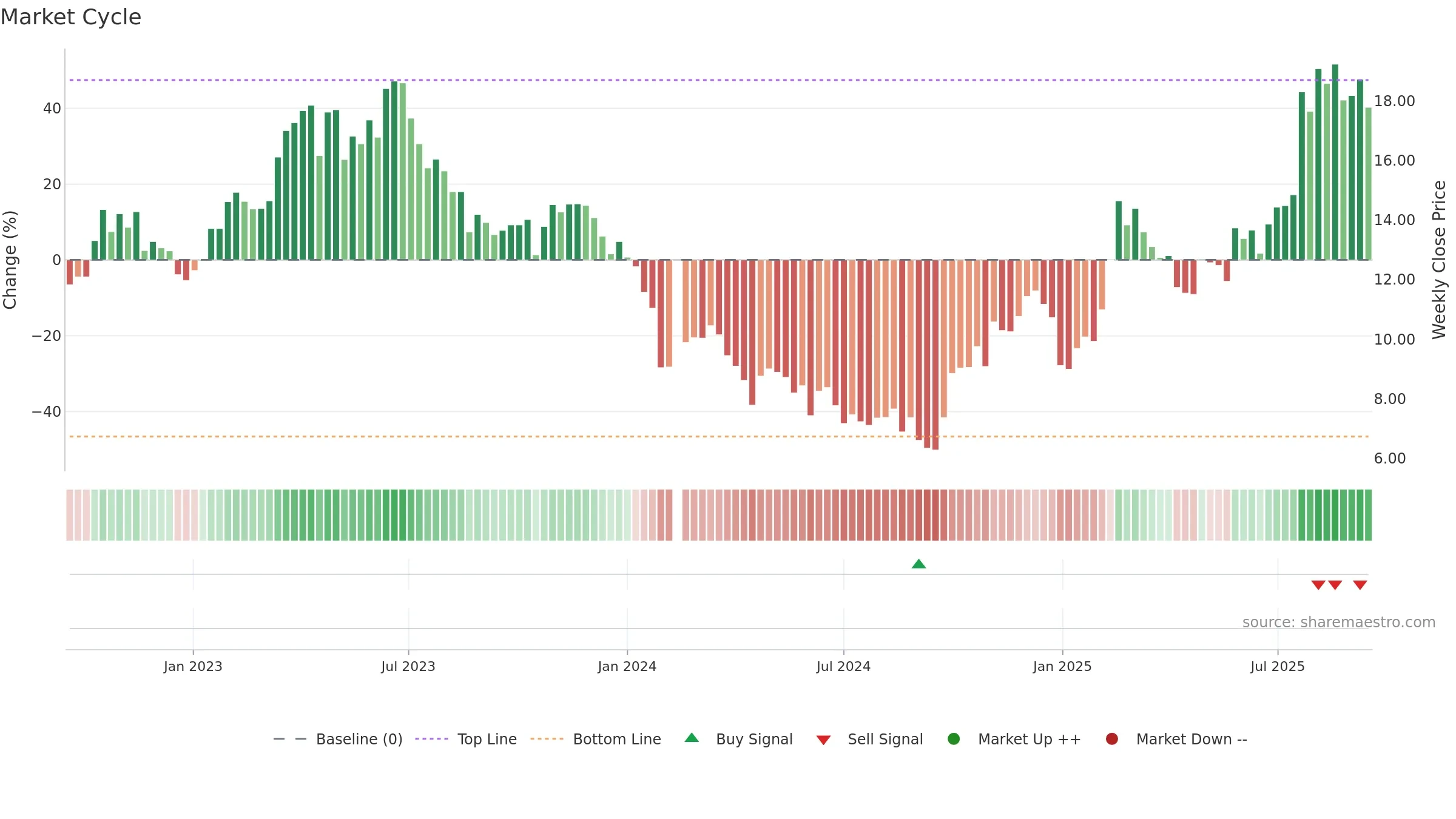Click the Market Cycle chart title

[71, 17]
